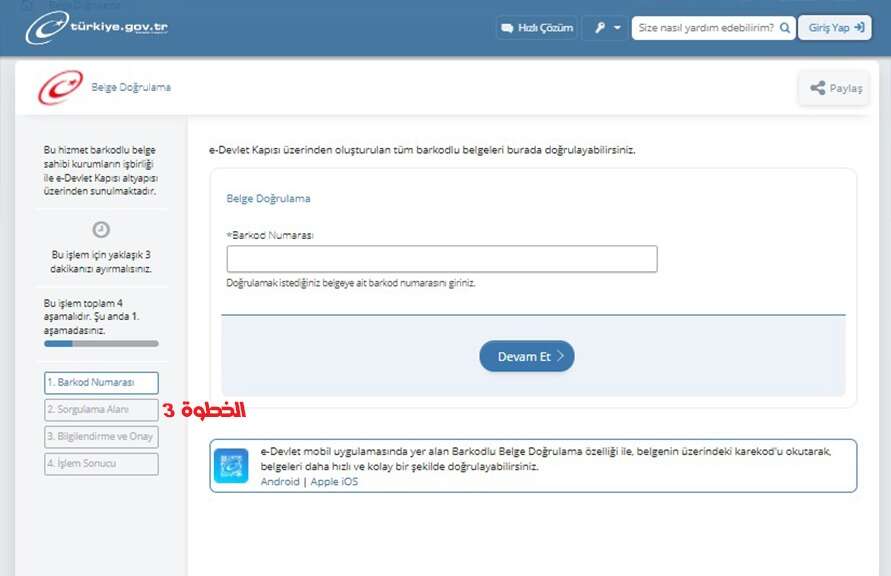Select step 3. Bilgilendirme ve Onay
The width and height of the screenshot is (891, 576).
pyautogui.click(x=101, y=437)
